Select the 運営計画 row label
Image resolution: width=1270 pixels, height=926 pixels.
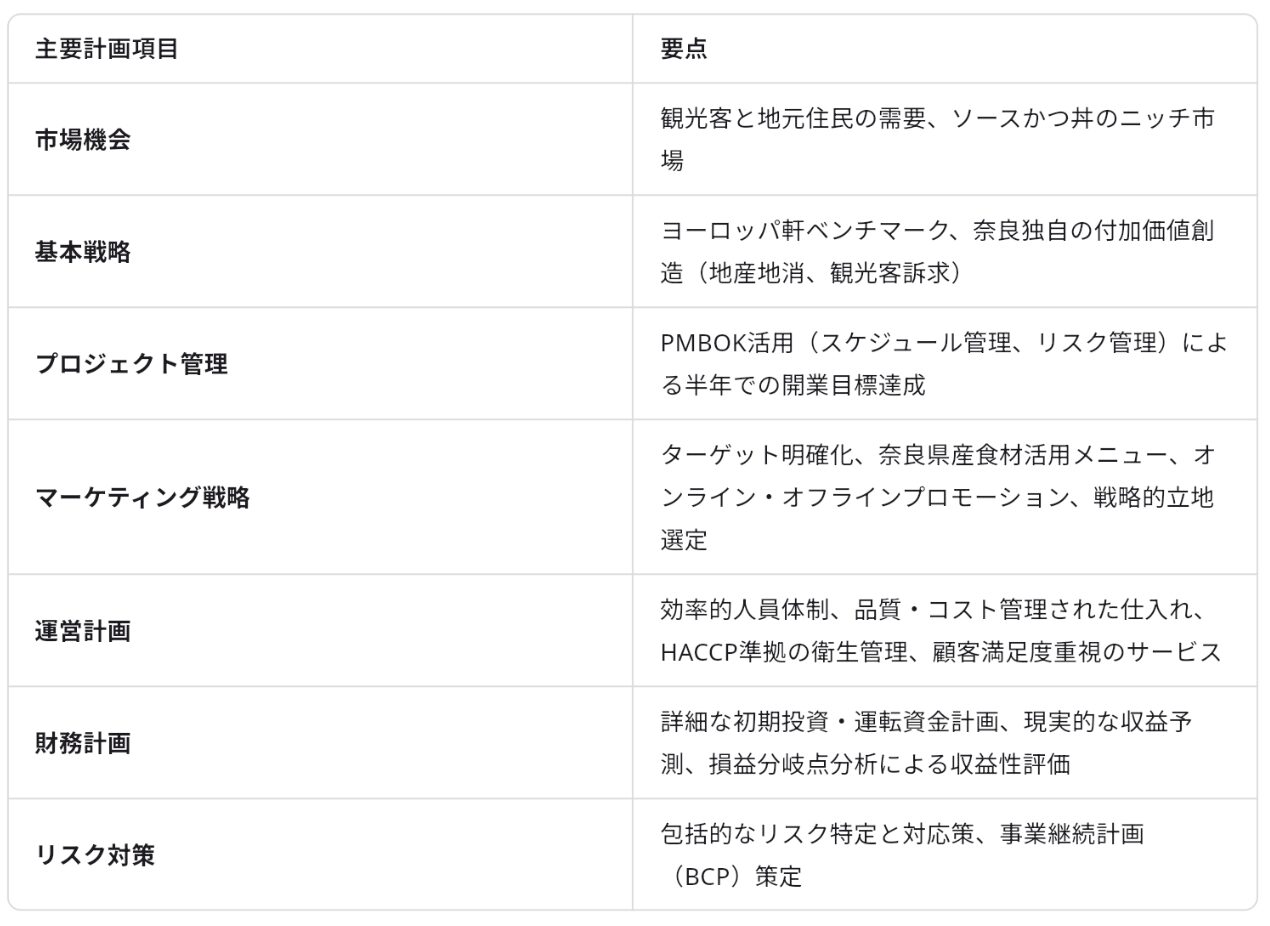tap(83, 631)
